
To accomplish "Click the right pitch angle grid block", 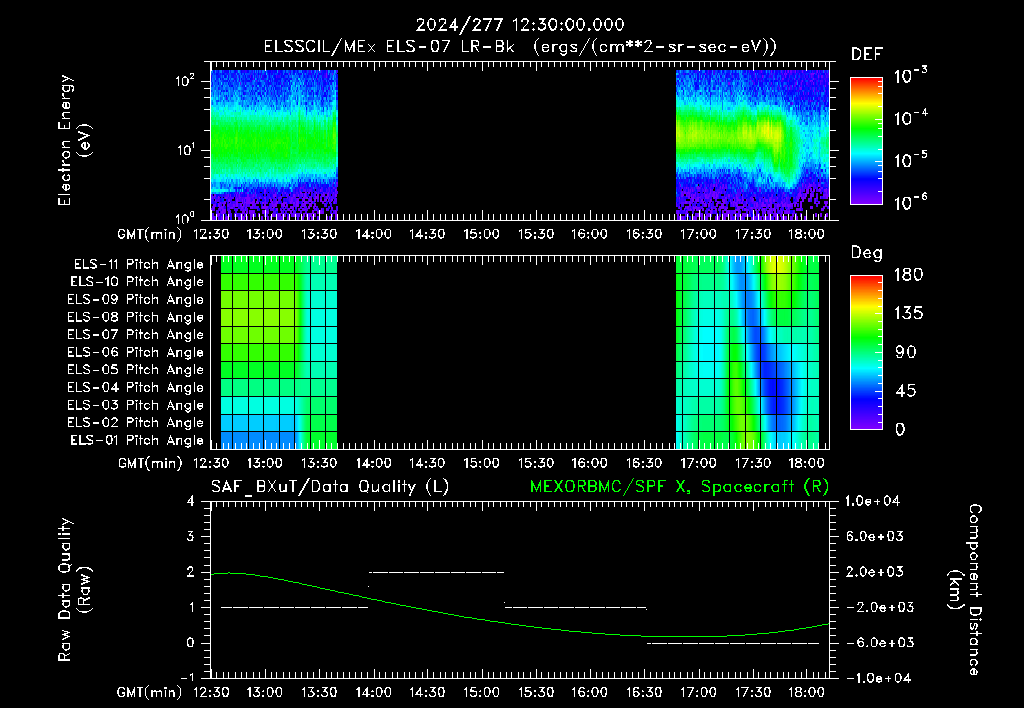I will [748, 352].
